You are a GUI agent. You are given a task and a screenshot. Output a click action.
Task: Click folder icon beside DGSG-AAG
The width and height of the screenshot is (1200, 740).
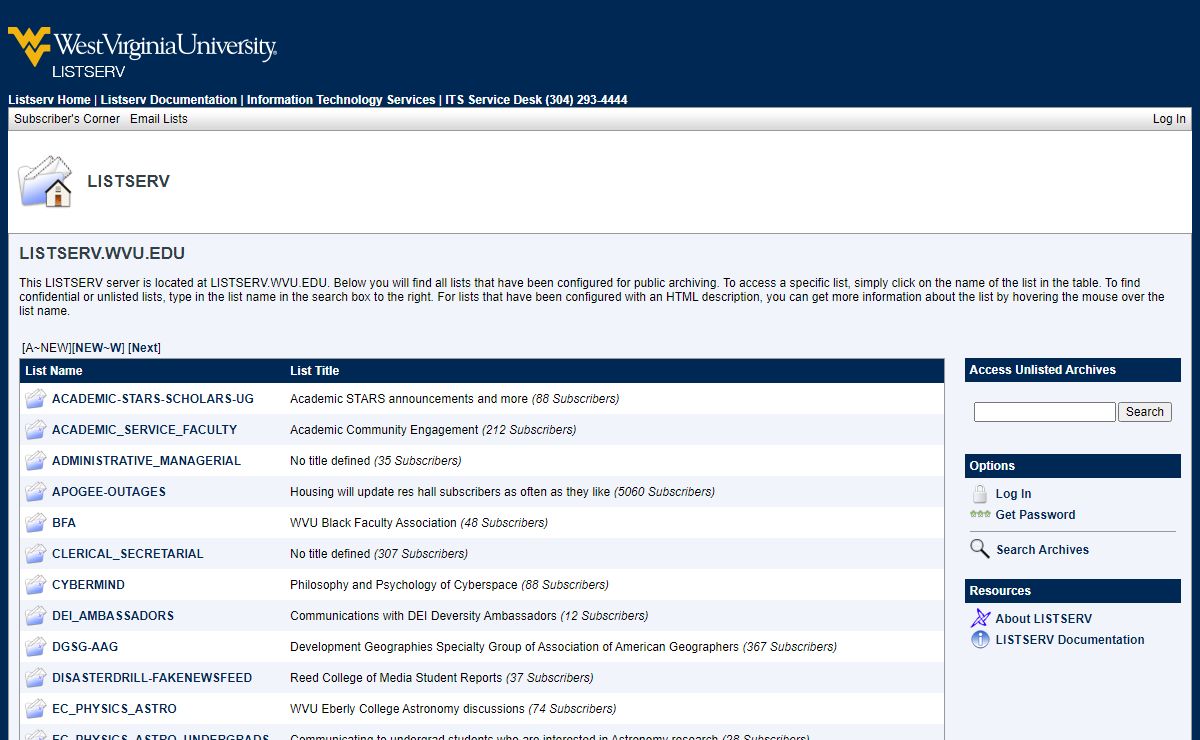pyautogui.click(x=36, y=647)
